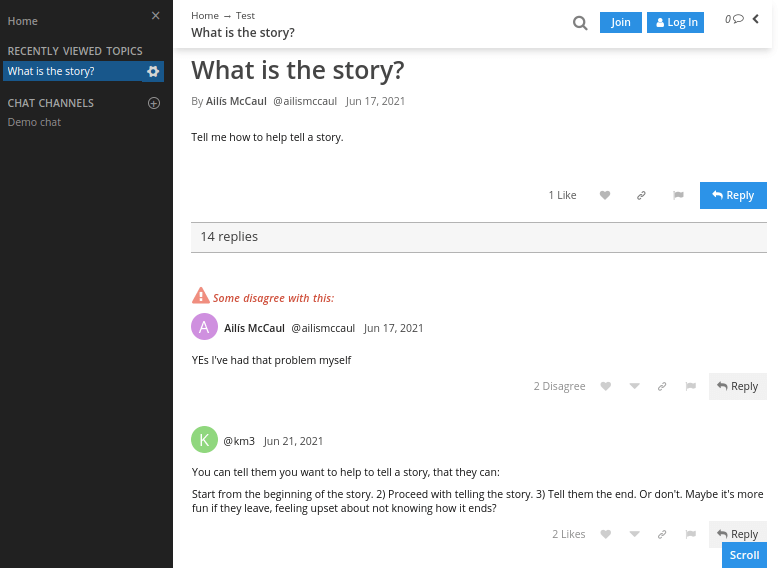Image resolution: width=782 pixels, height=568 pixels.
Task: Collapse the panel with the left chevron
Action: (756, 19)
